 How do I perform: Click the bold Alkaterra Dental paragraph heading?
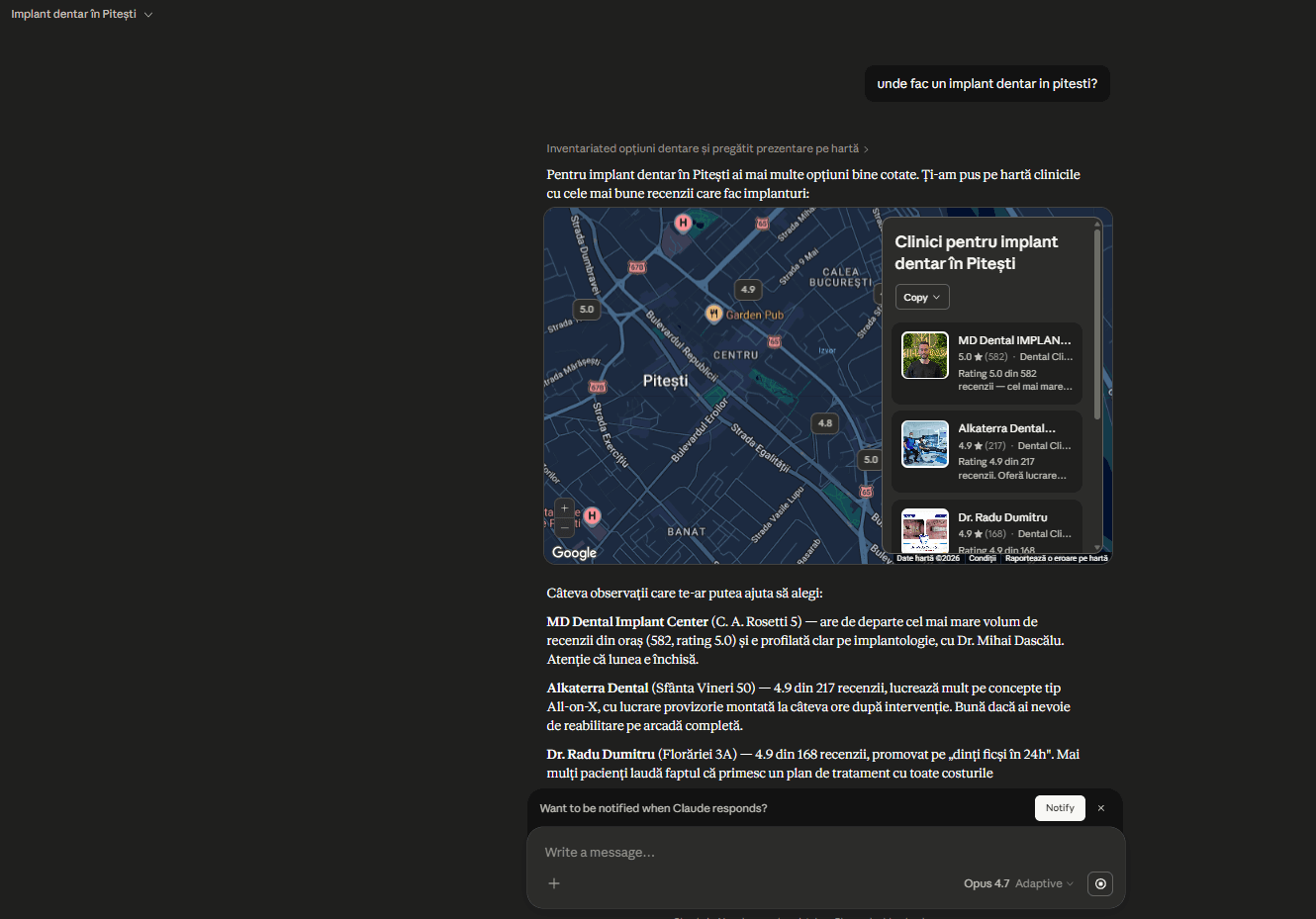click(598, 689)
